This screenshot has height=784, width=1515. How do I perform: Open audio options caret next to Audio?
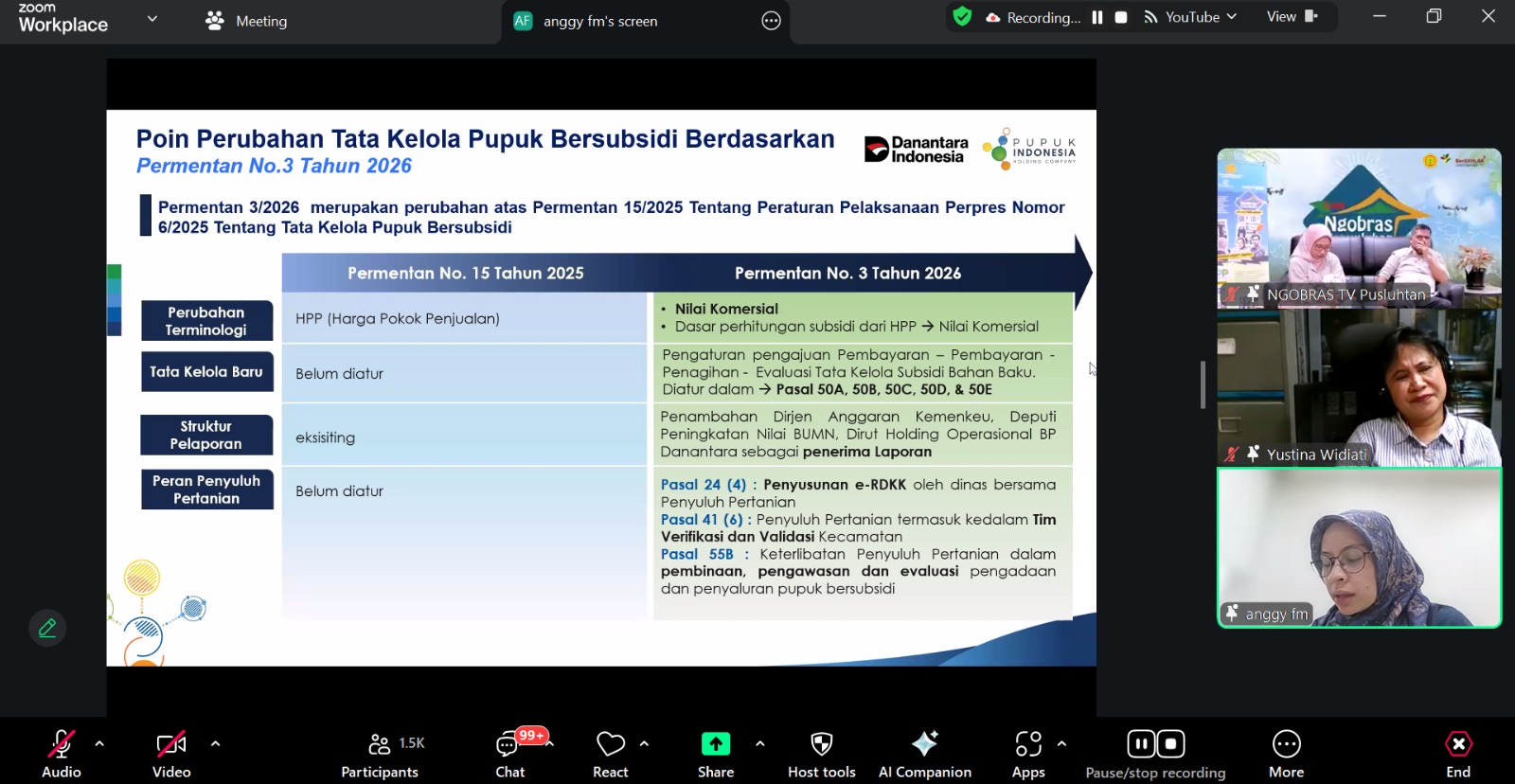point(99,744)
